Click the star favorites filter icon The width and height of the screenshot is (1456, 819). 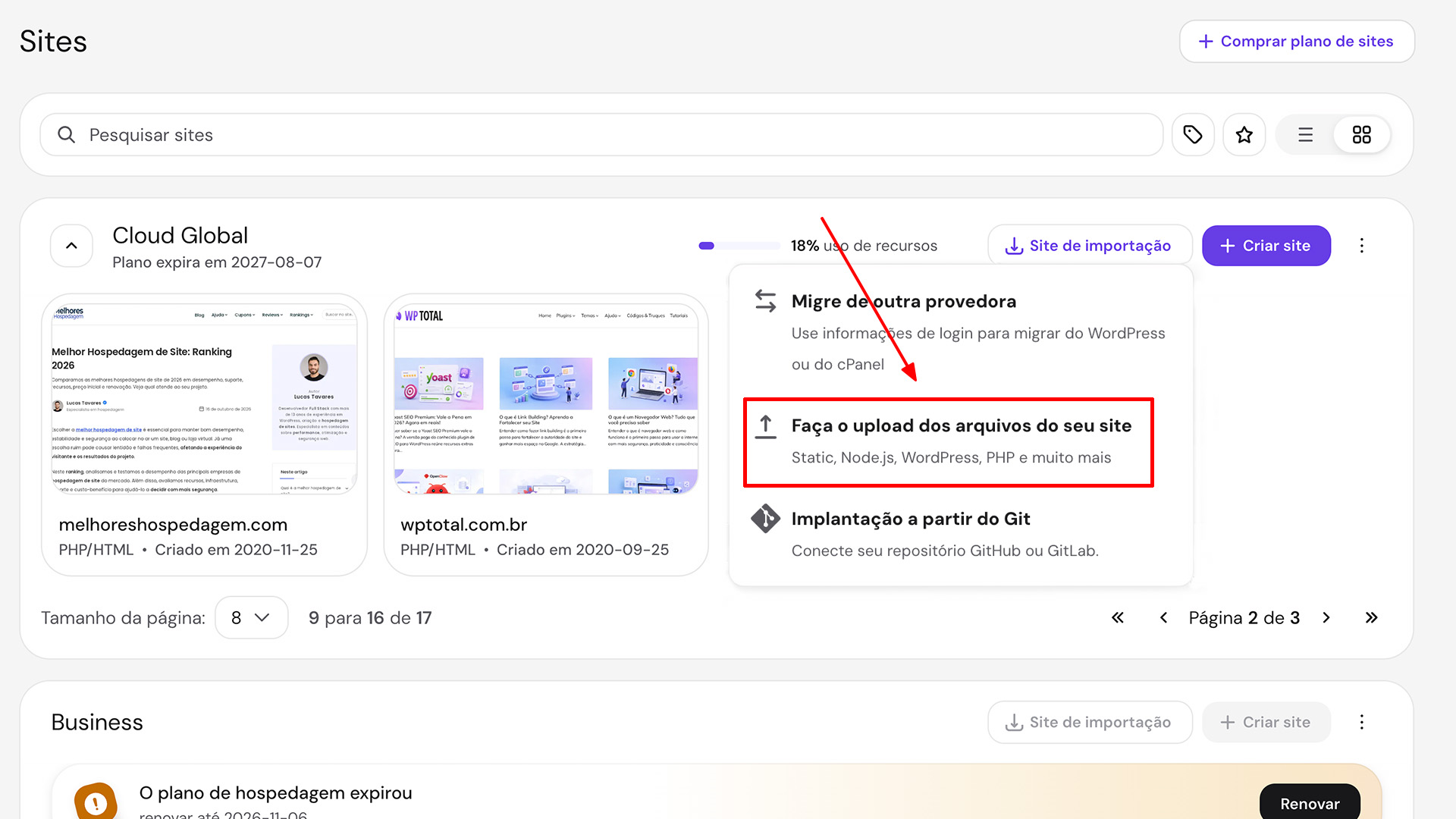[x=1244, y=135]
